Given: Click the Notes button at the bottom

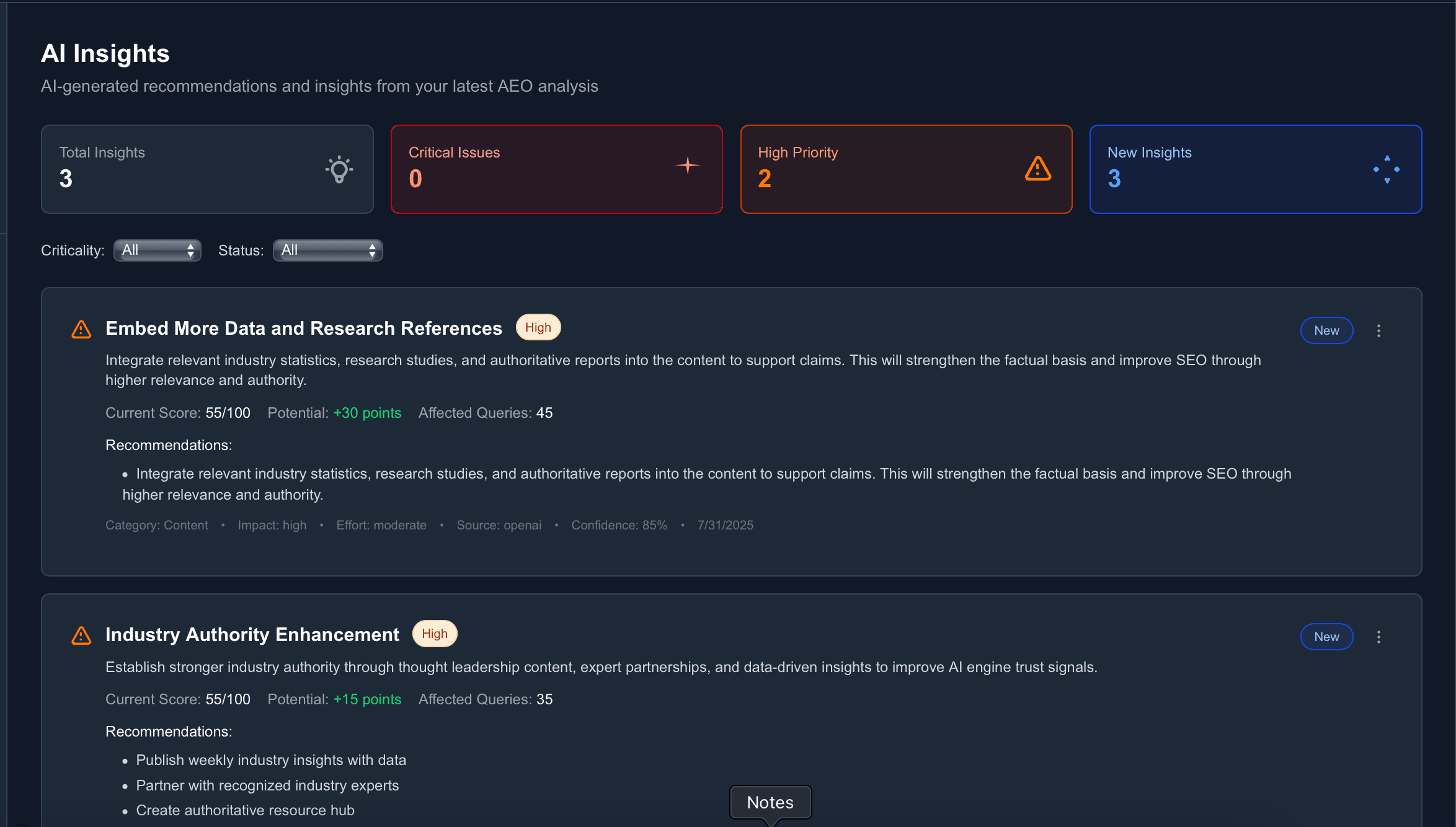Looking at the screenshot, I should [770, 802].
